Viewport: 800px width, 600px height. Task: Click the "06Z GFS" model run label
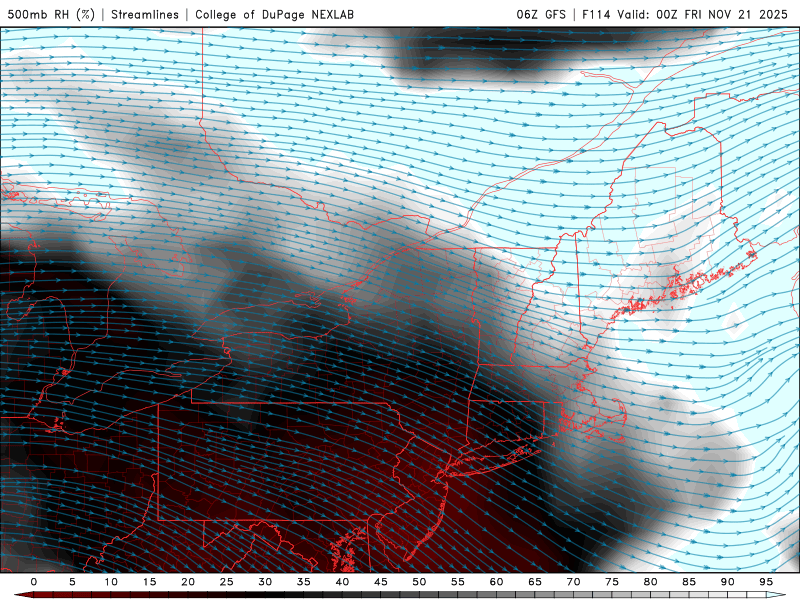[541, 14]
